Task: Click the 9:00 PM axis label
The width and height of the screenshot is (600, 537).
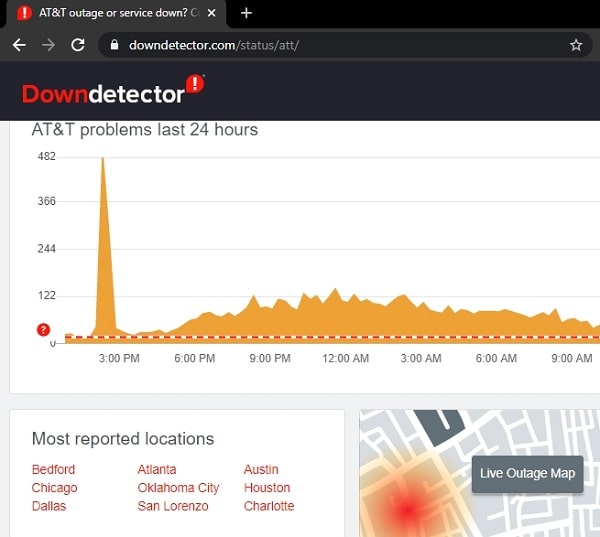Action: tap(270, 358)
